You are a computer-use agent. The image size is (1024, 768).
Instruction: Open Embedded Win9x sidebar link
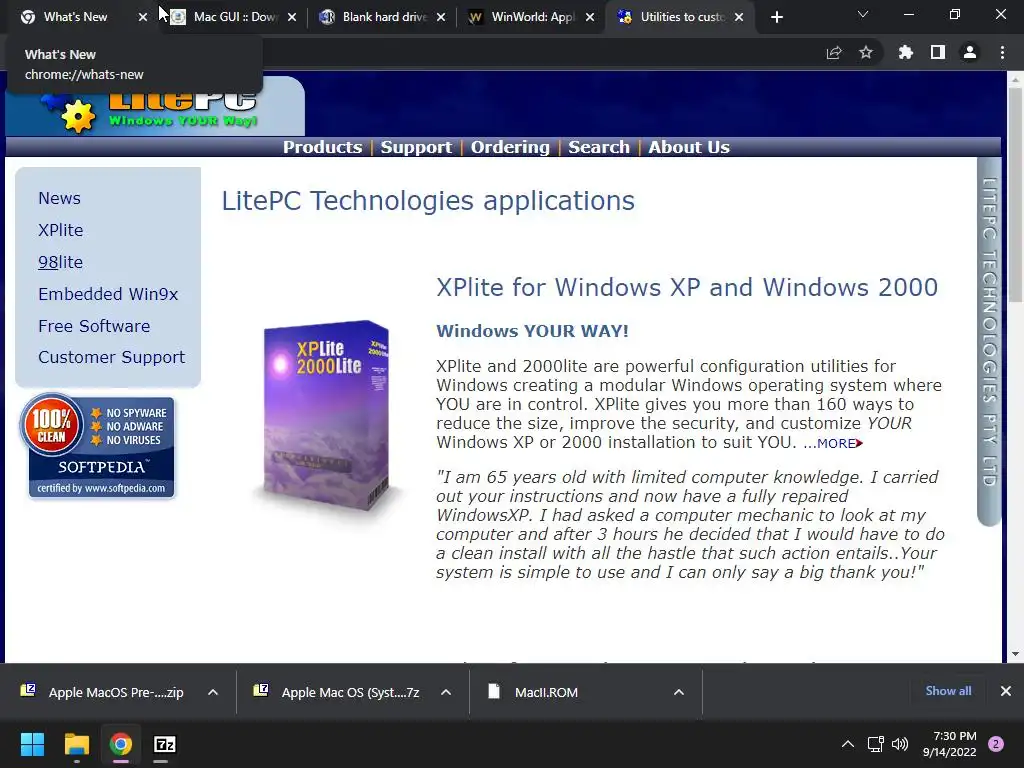coord(108,294)
